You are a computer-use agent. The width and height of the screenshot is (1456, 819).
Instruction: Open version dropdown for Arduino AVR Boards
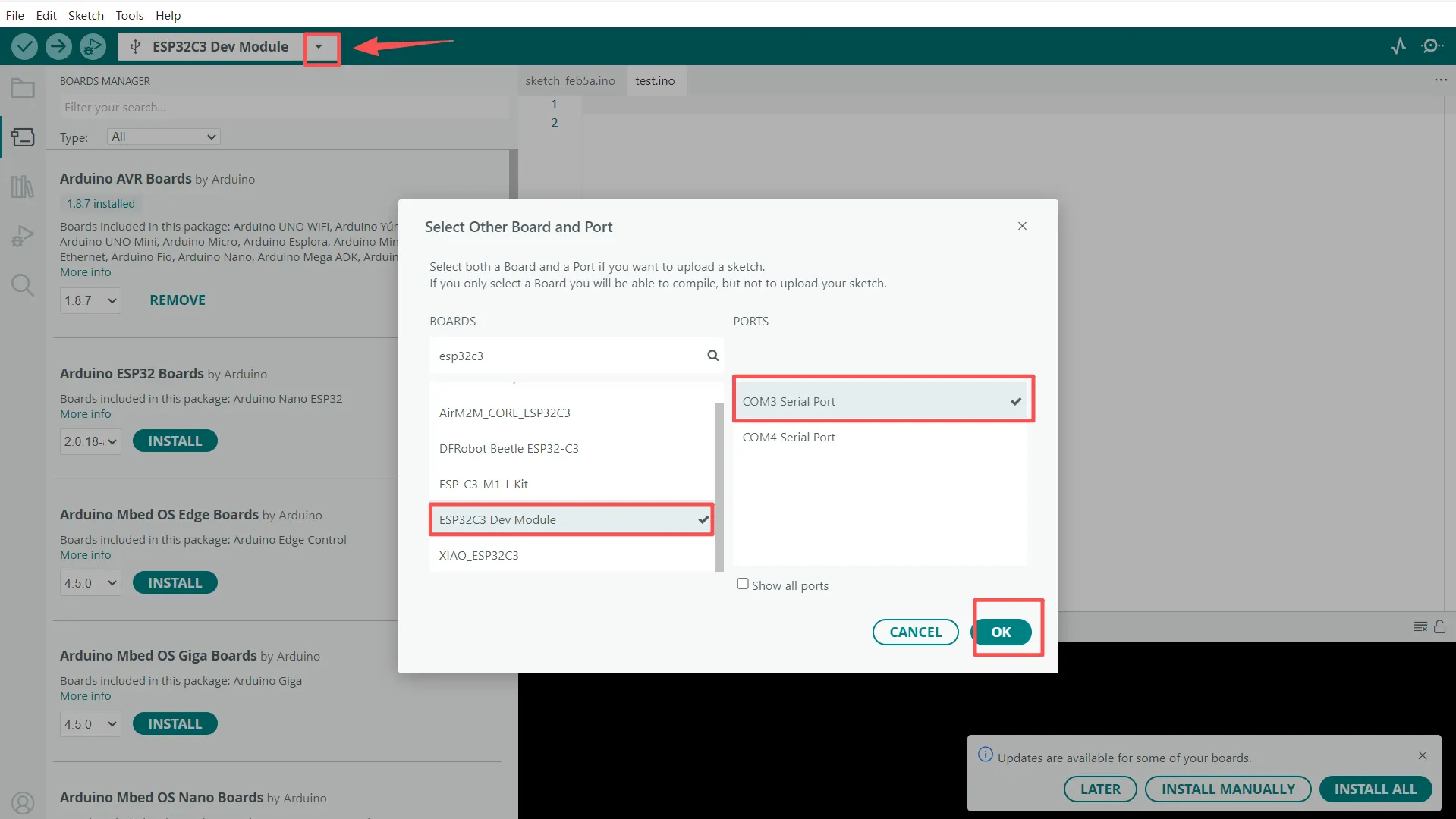point(90,301)
